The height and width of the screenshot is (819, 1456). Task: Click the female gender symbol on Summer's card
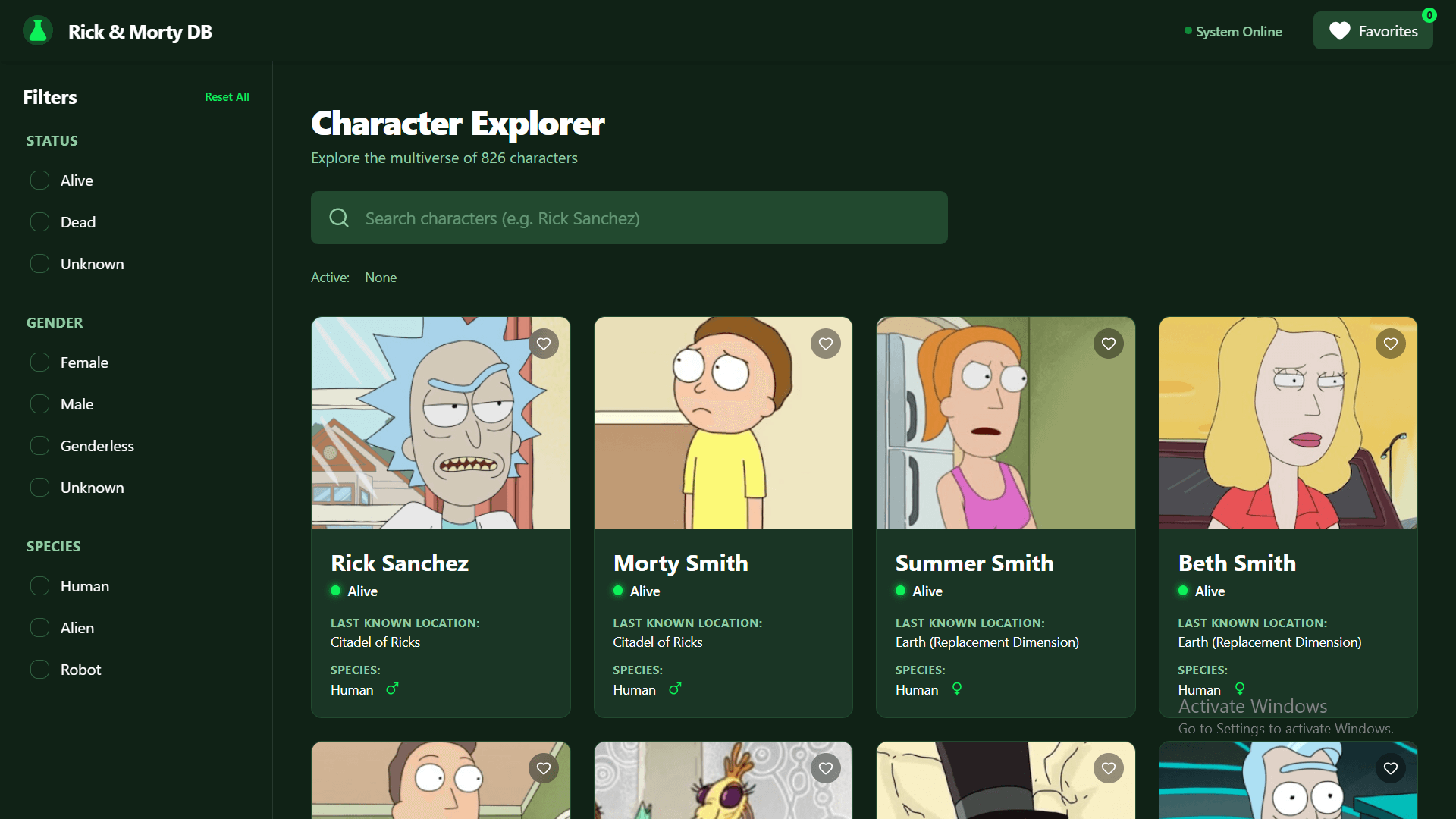(958, 689)
